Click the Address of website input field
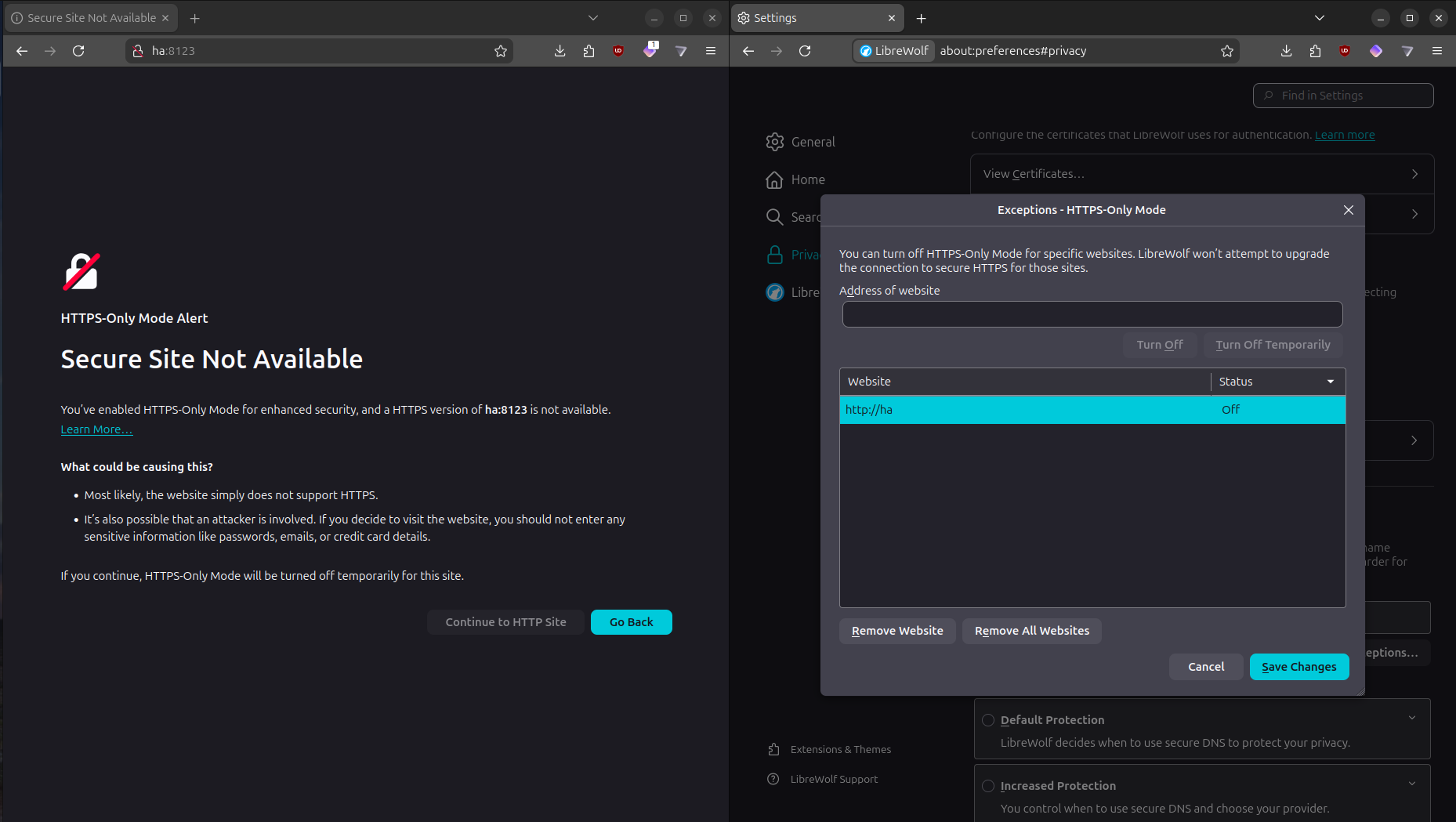 pyautogui.click(x=1092, y=315)
